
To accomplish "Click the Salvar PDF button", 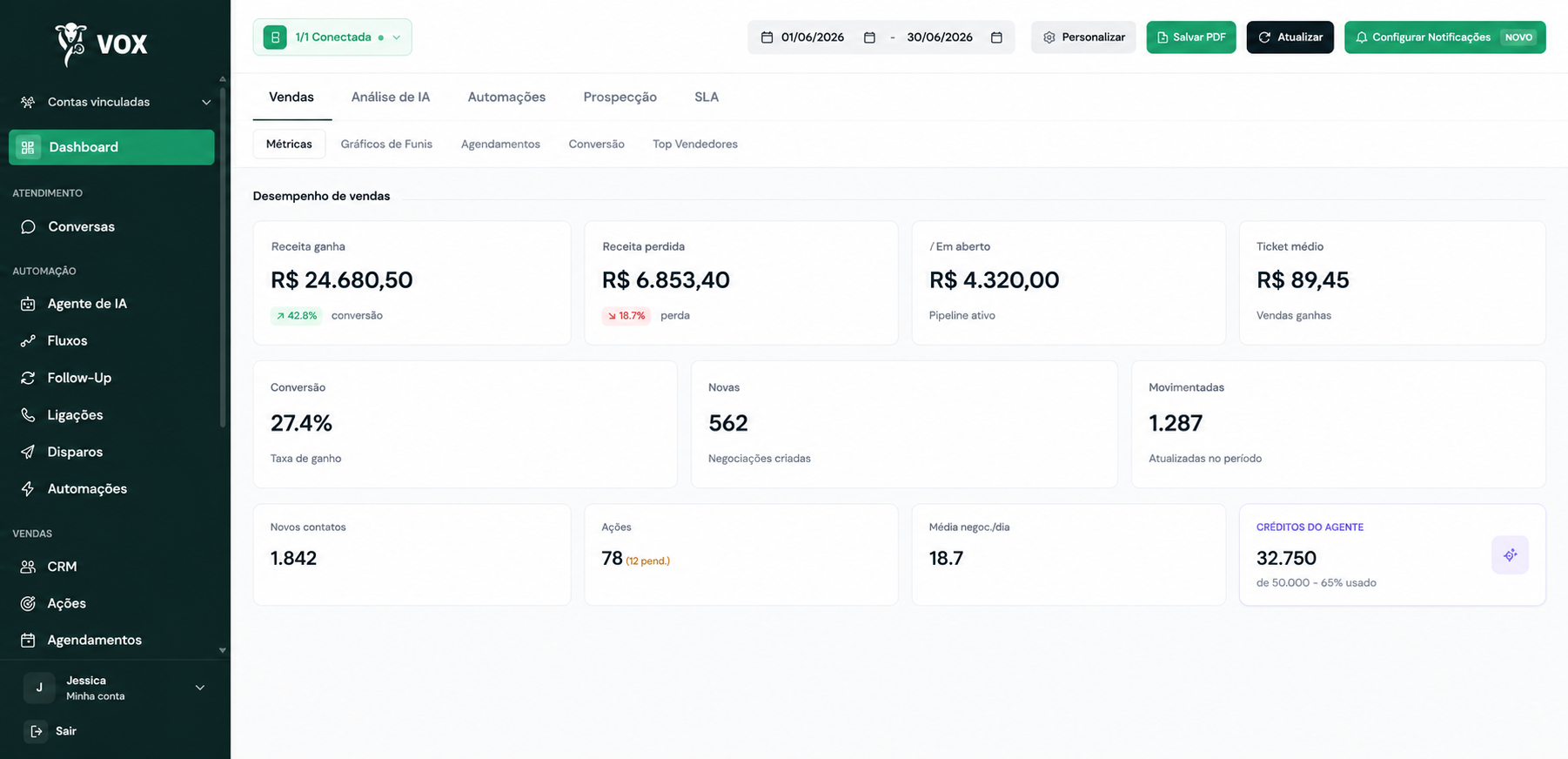I will [1190, 37].
